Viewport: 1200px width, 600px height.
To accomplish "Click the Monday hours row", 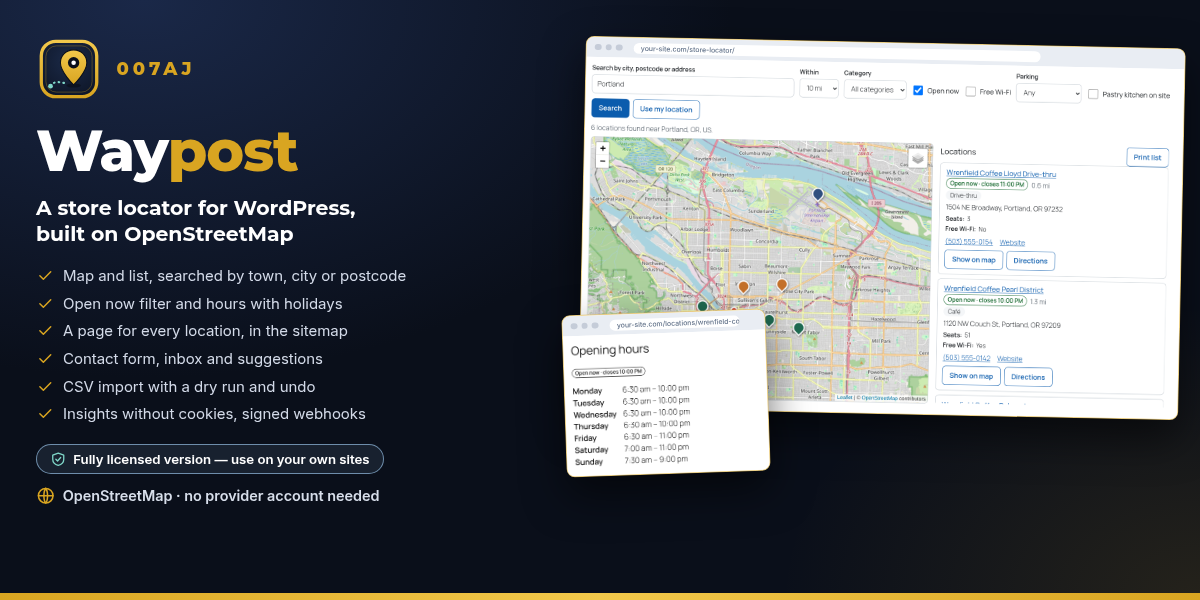I will [630, 389].
